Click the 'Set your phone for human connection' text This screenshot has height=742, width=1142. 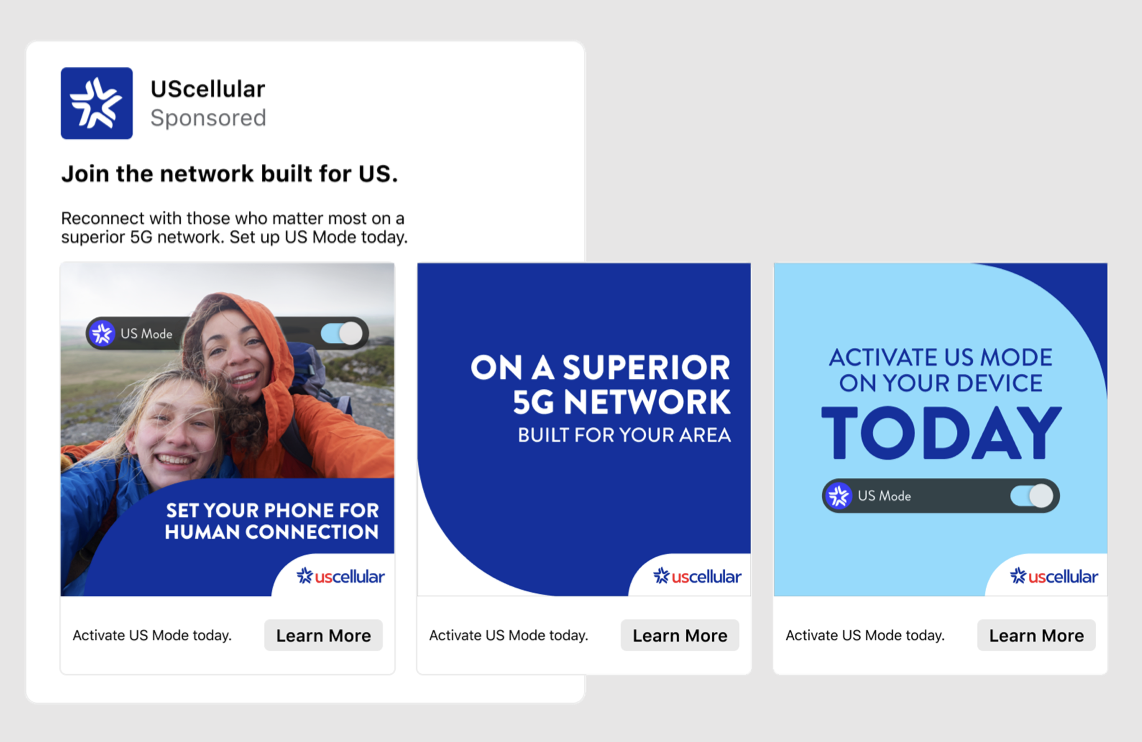272,521
